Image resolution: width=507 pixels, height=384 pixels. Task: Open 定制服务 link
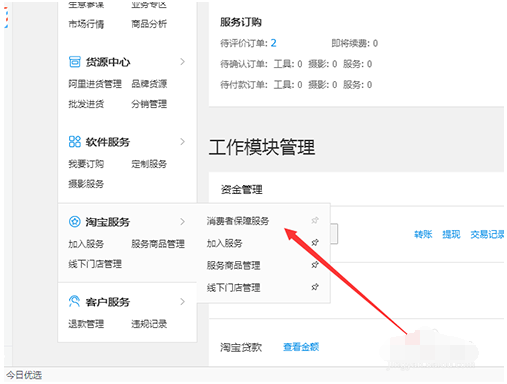(x=149, y=164)
